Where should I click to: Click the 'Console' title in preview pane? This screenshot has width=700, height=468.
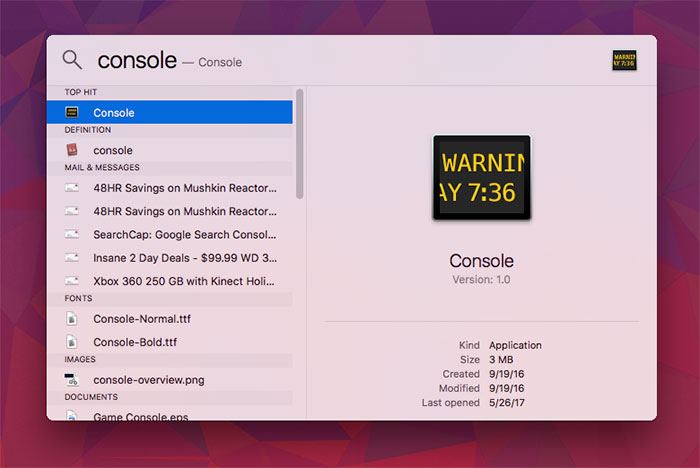click(481, 261)
